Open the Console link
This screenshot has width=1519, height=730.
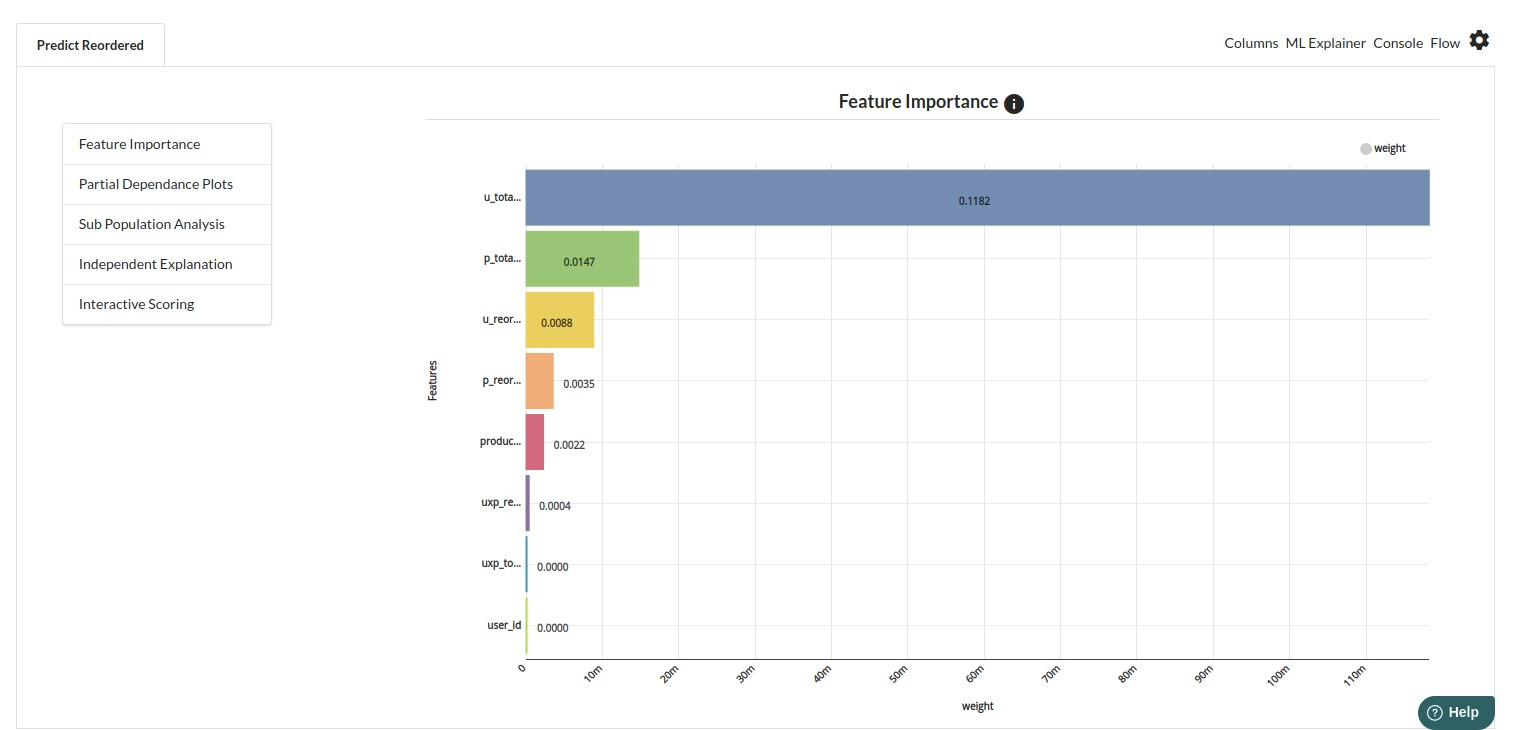(1398, 43)
